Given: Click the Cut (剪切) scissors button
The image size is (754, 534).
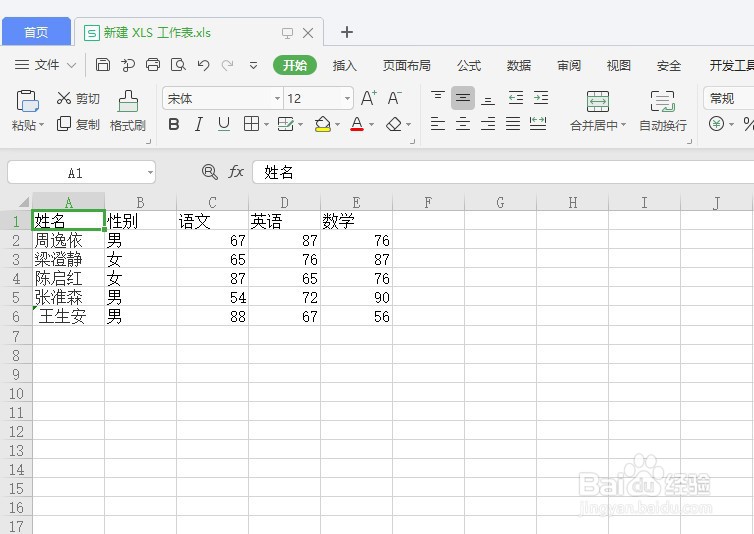Looking at the screenshot, I should click(77, 99).
